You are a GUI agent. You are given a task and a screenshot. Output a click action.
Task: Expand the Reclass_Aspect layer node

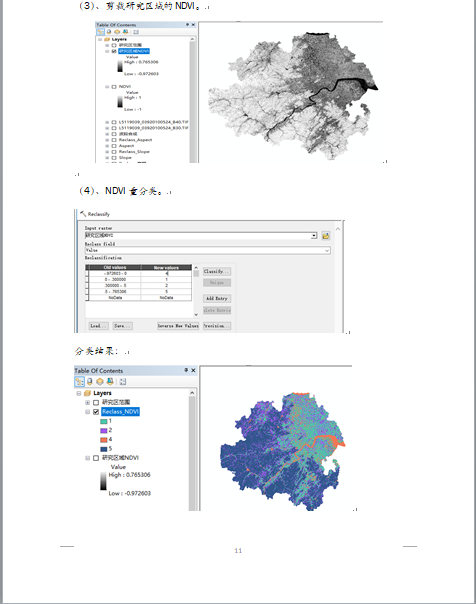click(x=107, y=140)
